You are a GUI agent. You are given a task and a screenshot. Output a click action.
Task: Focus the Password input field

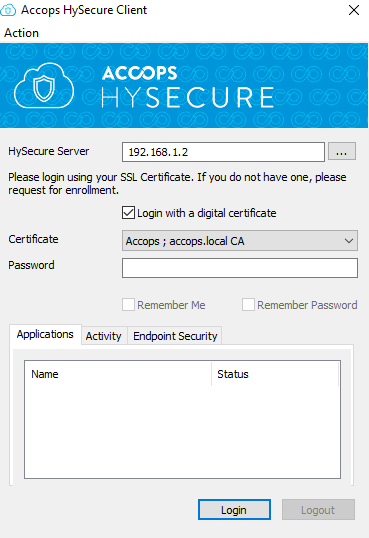click(240, 268)
